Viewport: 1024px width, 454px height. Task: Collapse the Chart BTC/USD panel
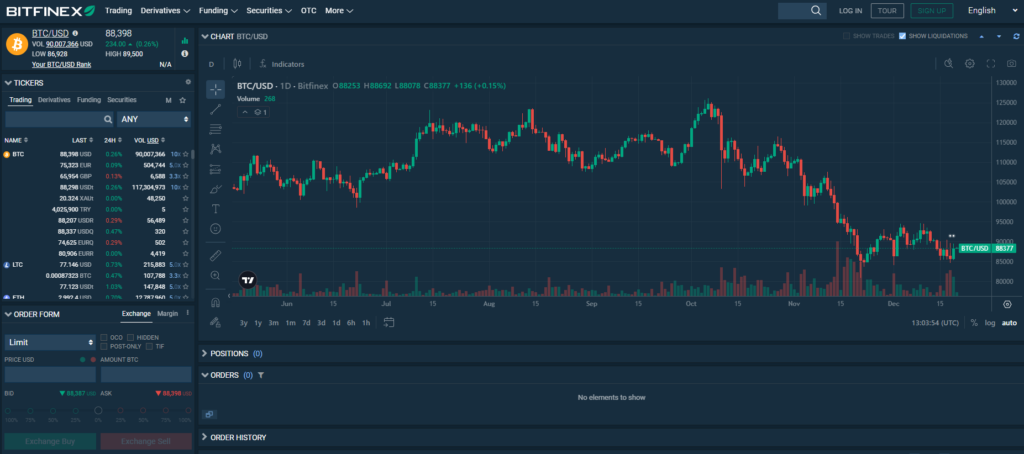[205, 37]
